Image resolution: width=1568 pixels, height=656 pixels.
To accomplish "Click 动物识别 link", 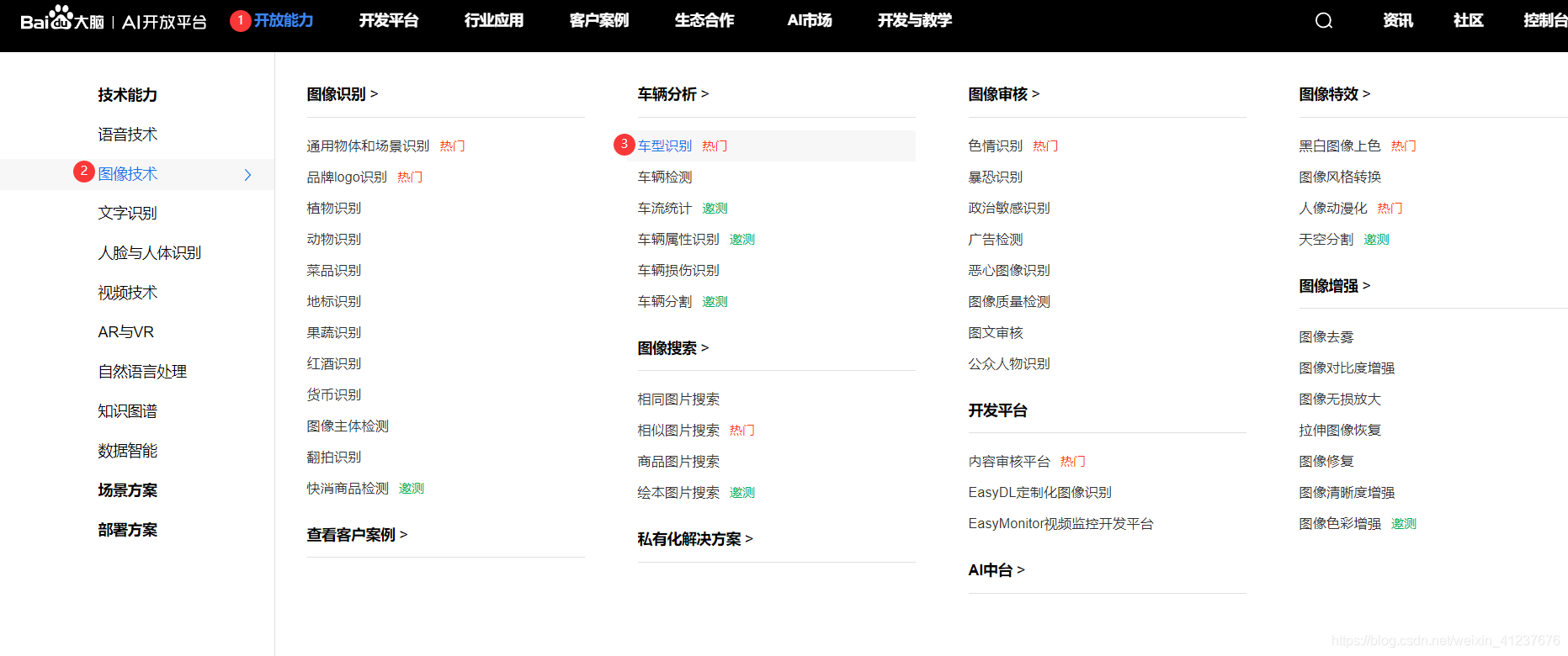I will tap(334, 240).
